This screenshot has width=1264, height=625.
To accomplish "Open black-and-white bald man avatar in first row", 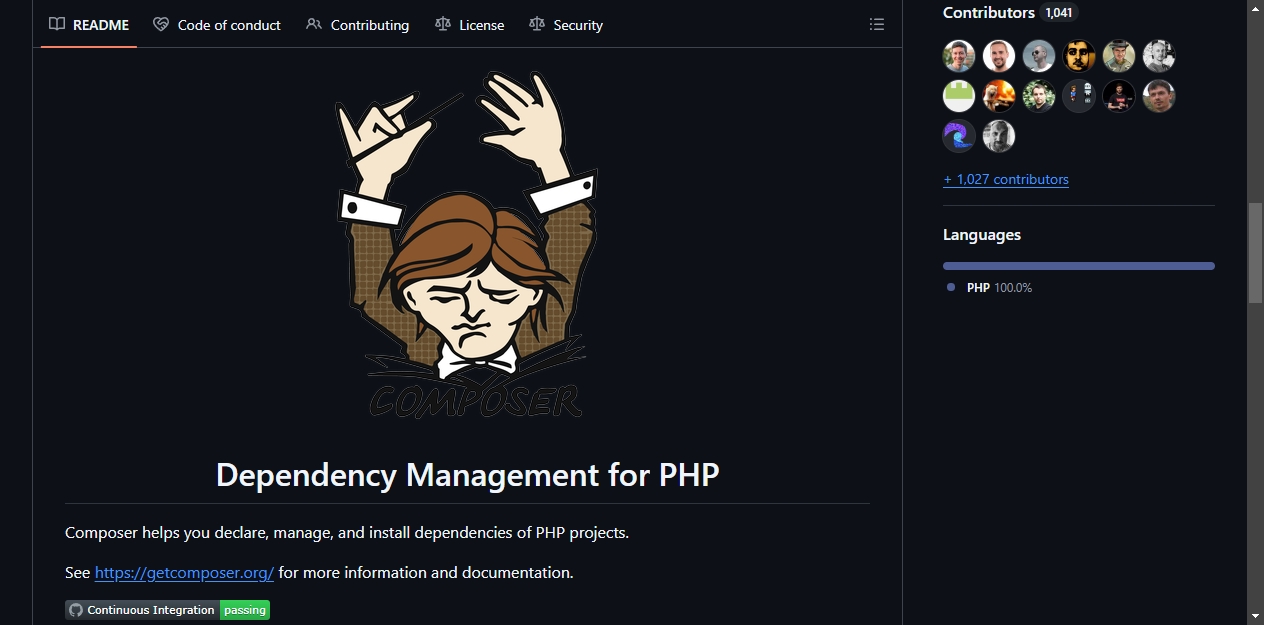I will tap(1159, 56).
